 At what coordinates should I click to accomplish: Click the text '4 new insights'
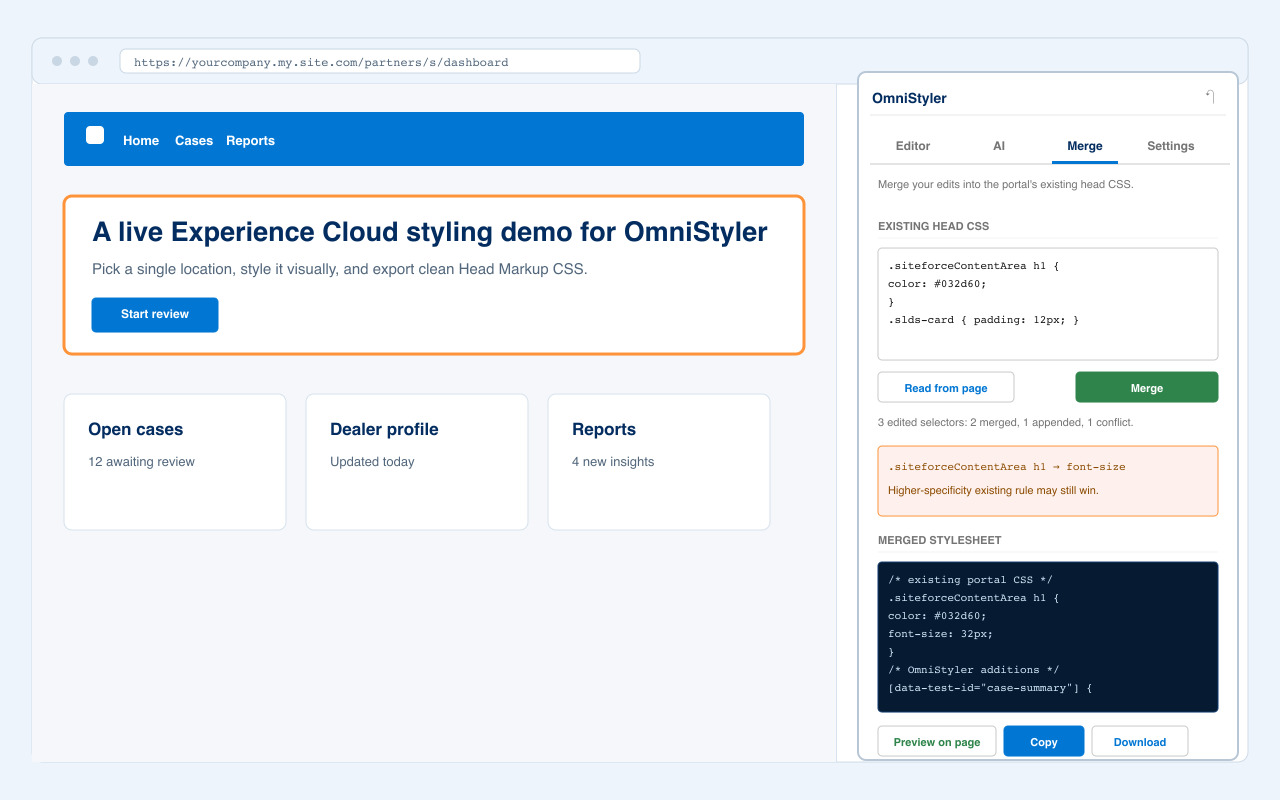613,462
